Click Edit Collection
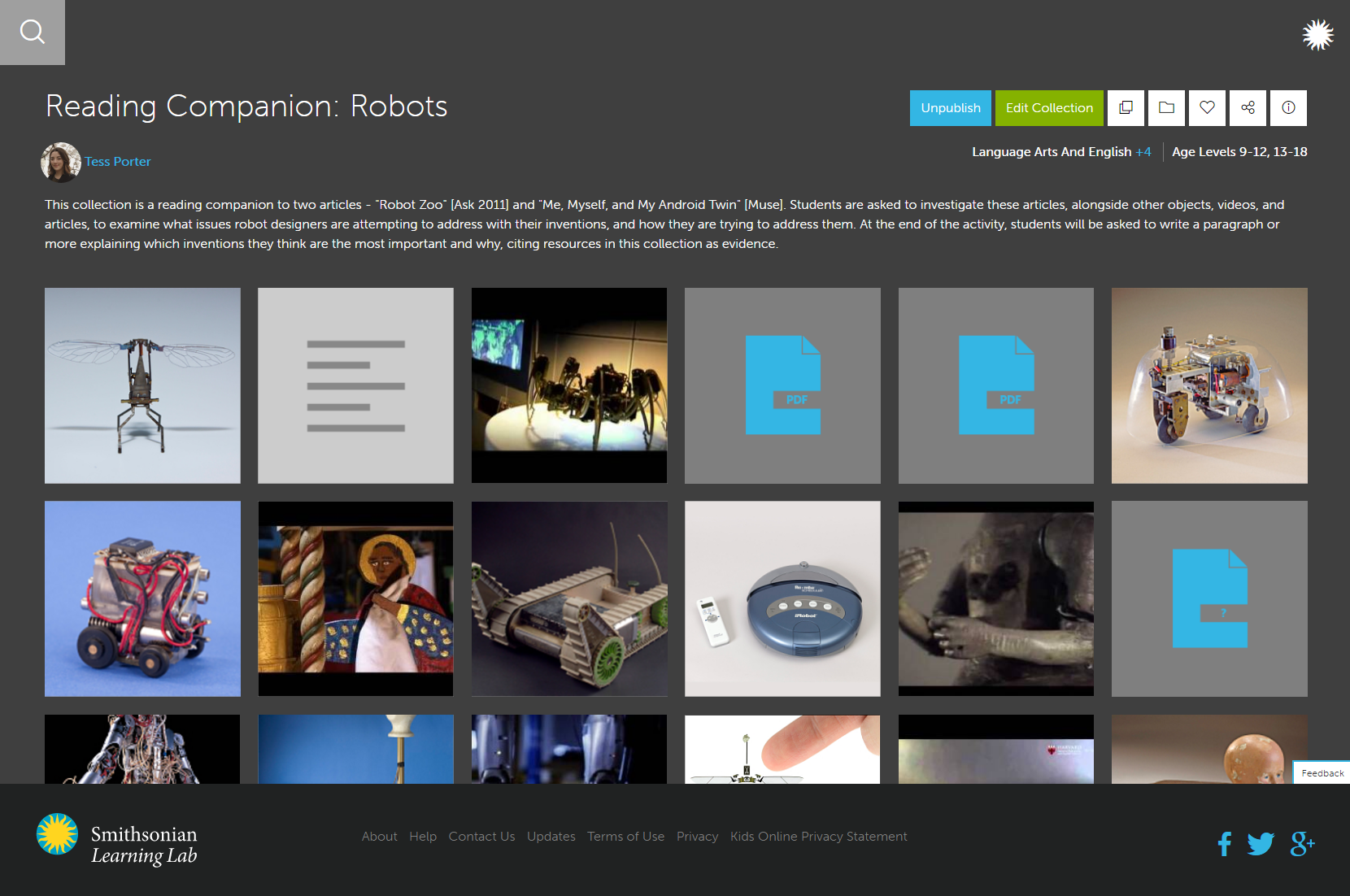This screenshot has width=1350, height=896. point(1049,108)
